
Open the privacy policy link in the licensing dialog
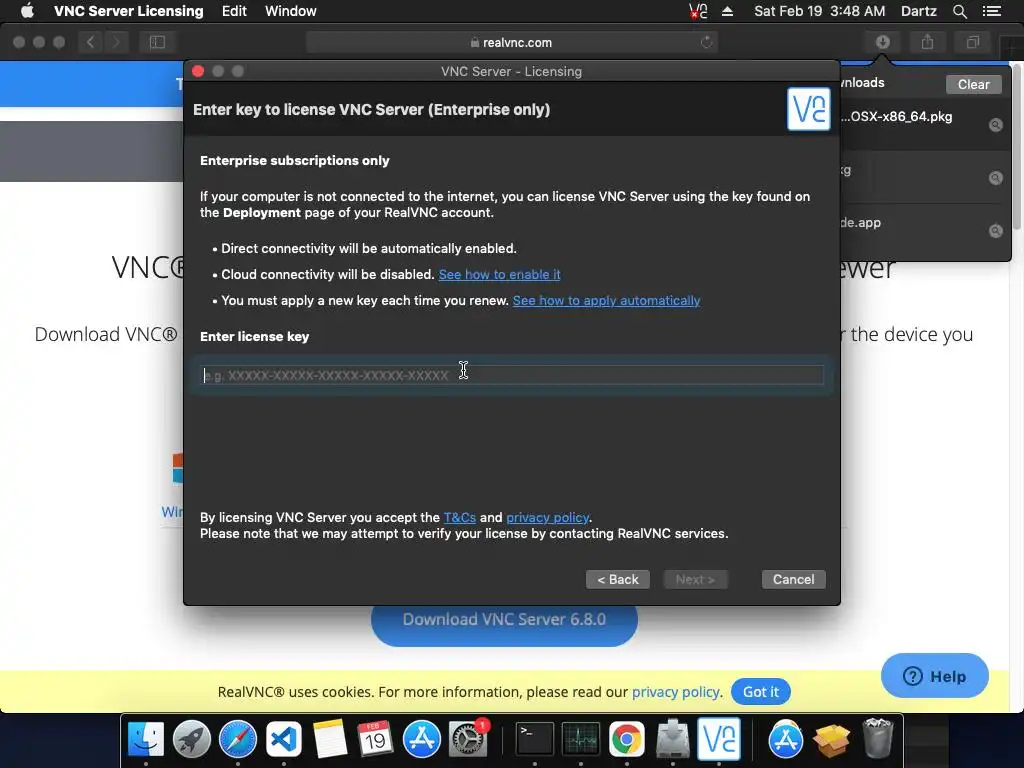point(548,517)
